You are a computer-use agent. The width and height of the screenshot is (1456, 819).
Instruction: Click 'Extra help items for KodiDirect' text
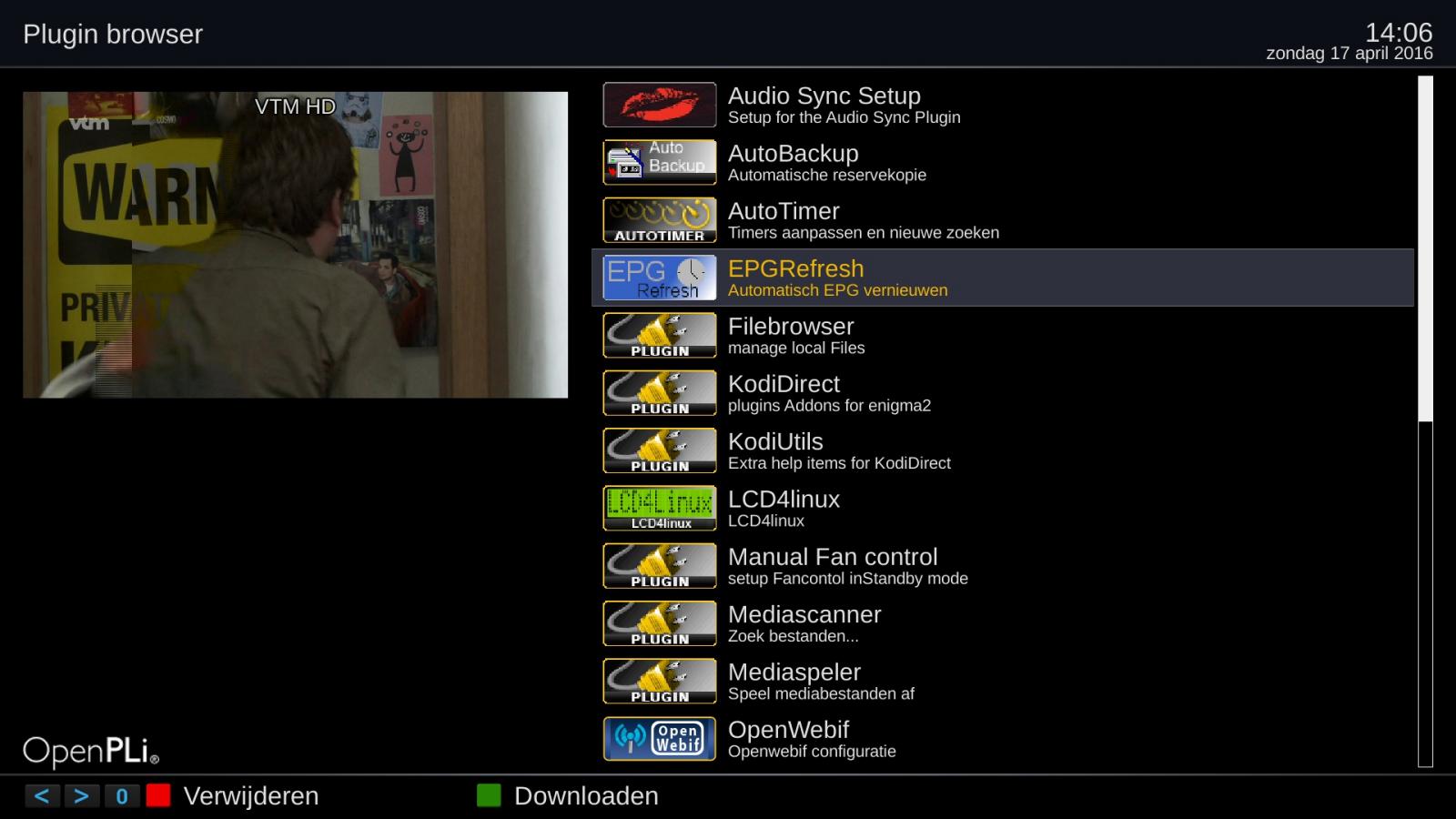pos(839,463)
